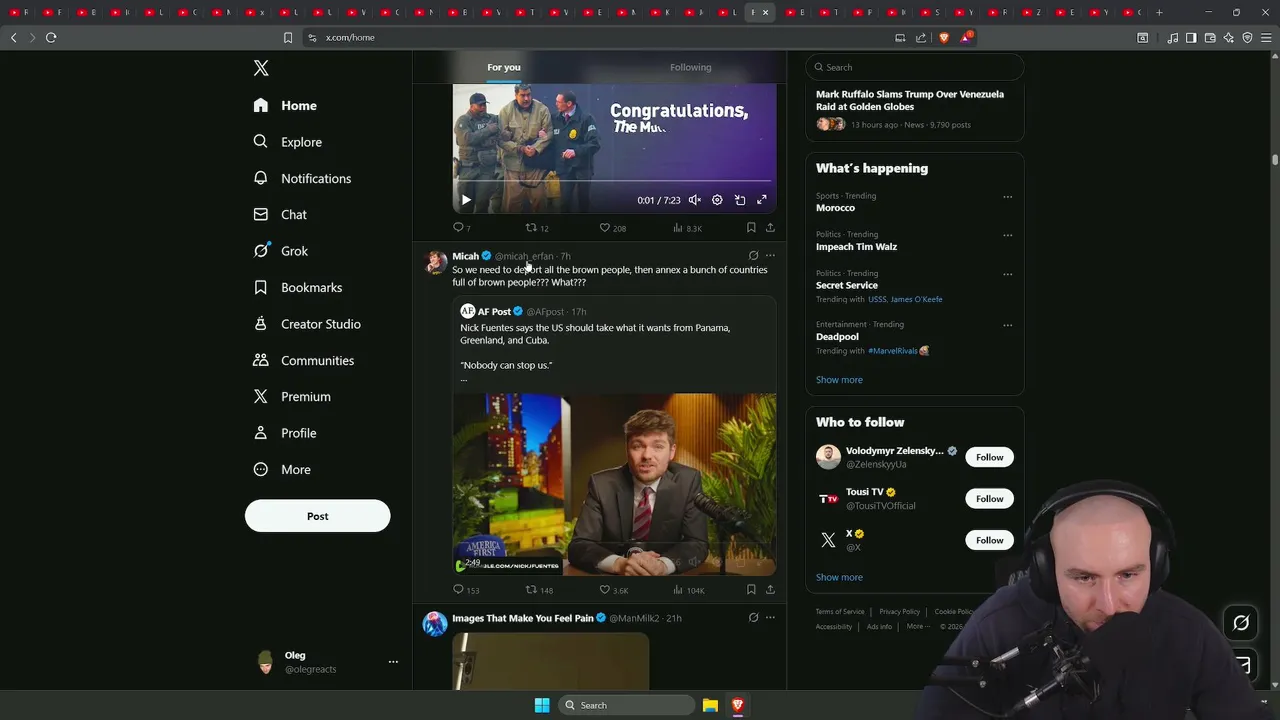Expand the More menu in sidebar
The image size is (1280, 720).
tap(281, 469)
